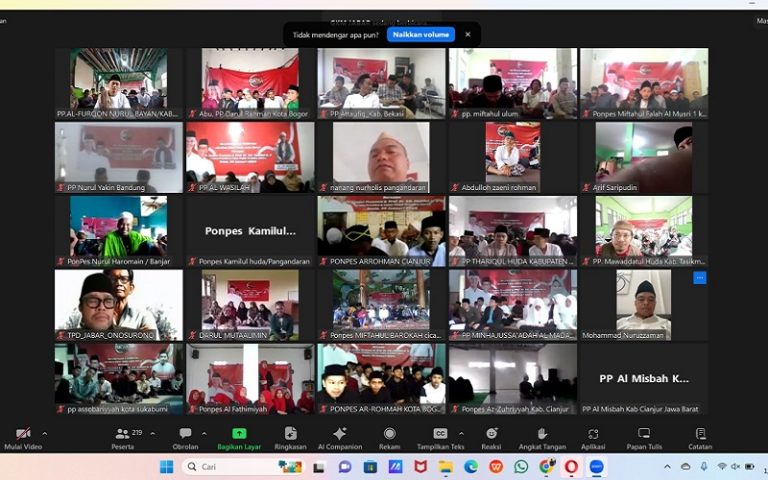Expand options arrow beside Mulai Video
The height and width of the screenshot is (480, 768).
pyautogui.click(x=44, y=433)
